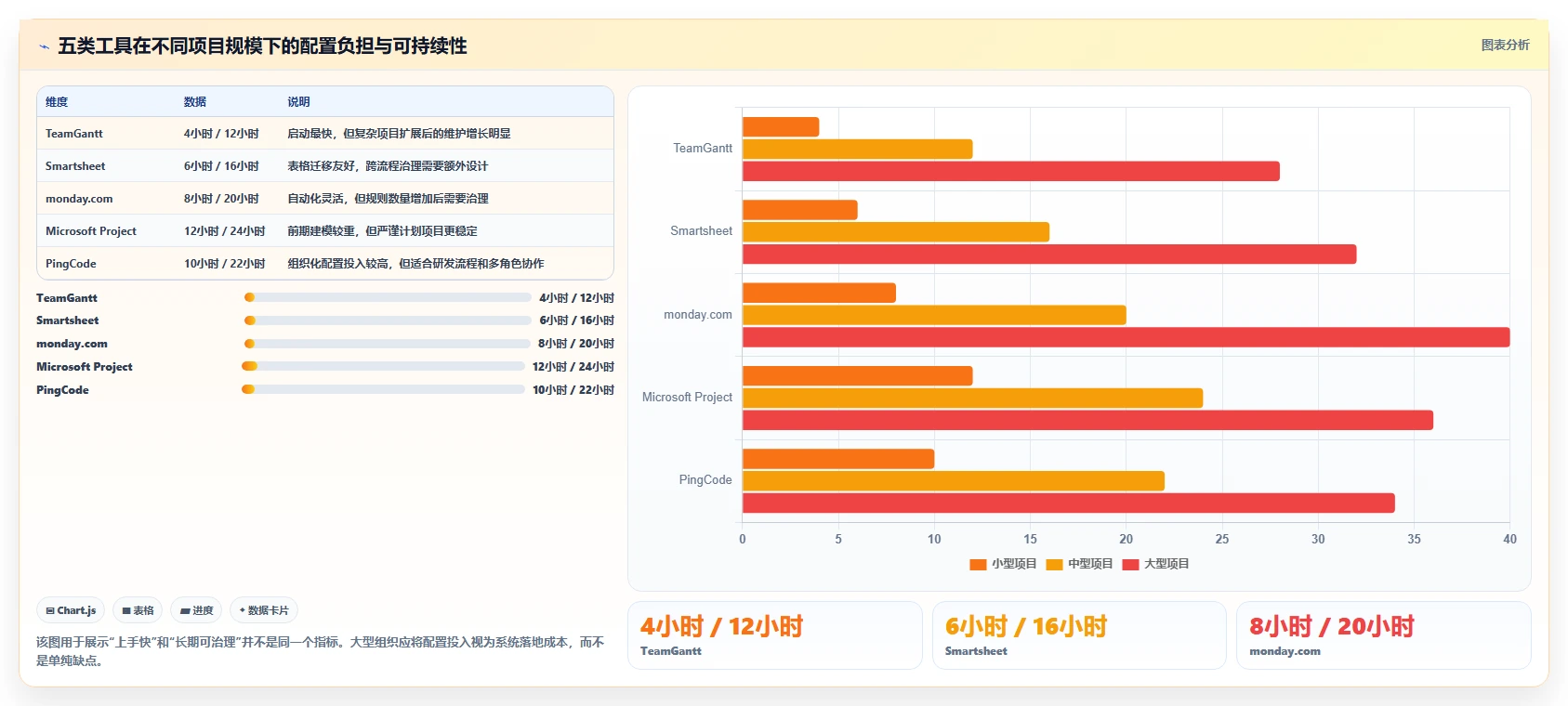1568x706 pixels.
Task: Select PingCode table row name cell
Action: pyautogui.click(x=71, y=264)
